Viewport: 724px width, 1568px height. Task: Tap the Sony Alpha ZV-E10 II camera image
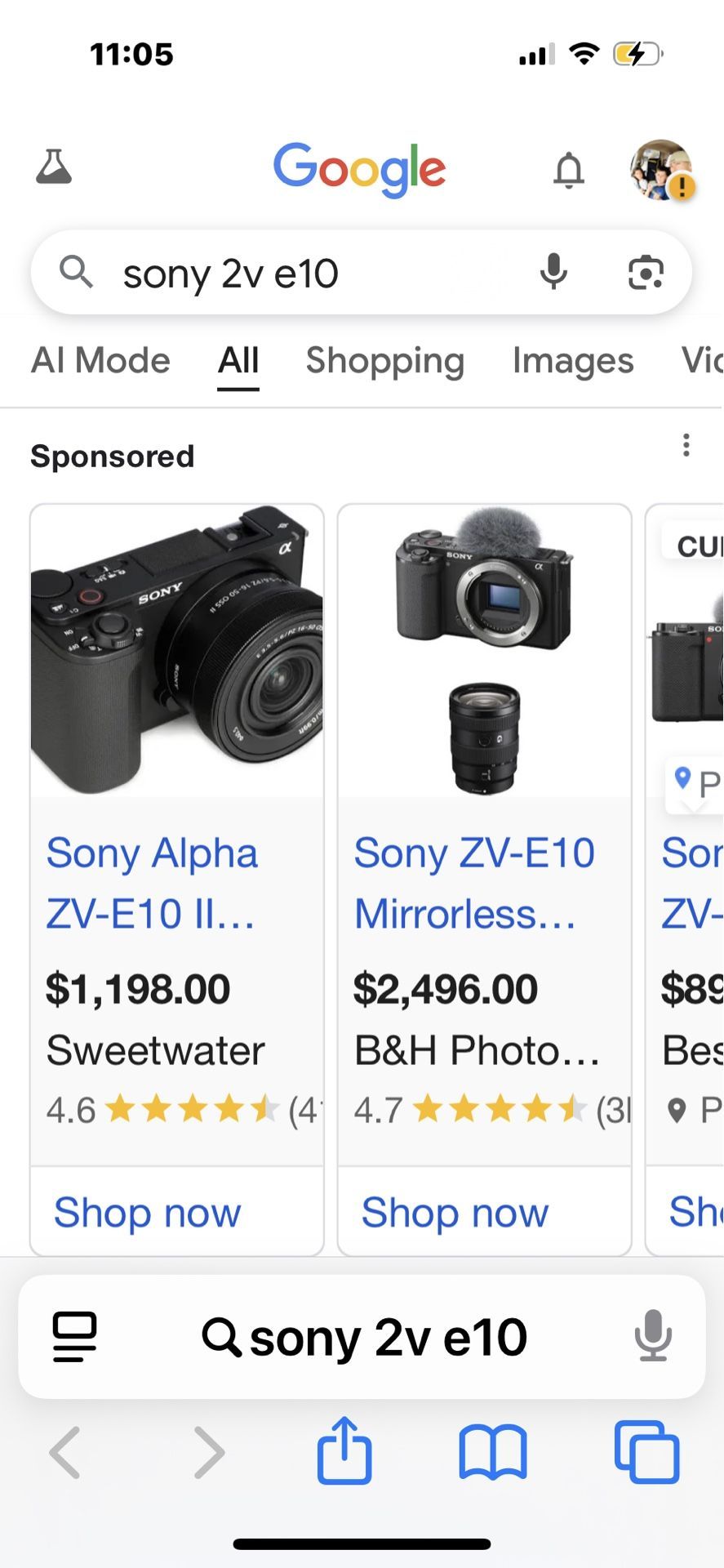177,651
